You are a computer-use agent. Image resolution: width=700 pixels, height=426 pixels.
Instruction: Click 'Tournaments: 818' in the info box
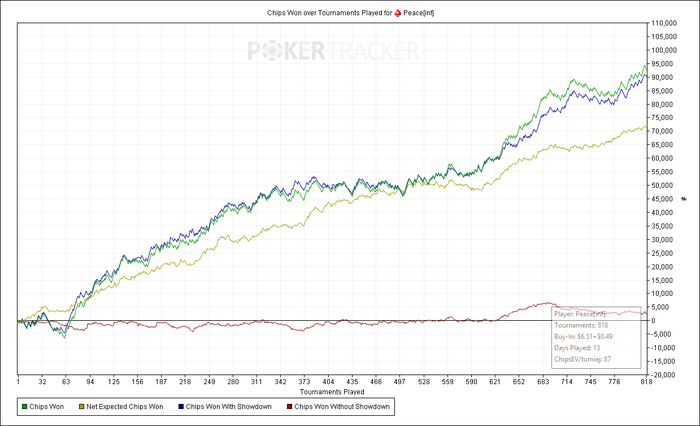[581, 326]
